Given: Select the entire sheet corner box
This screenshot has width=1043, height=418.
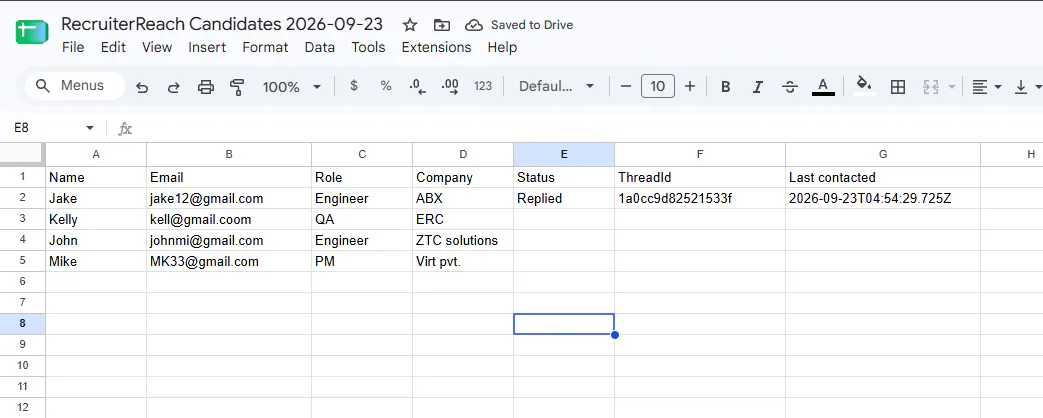Looking at the screenshot, I should 23,154.
